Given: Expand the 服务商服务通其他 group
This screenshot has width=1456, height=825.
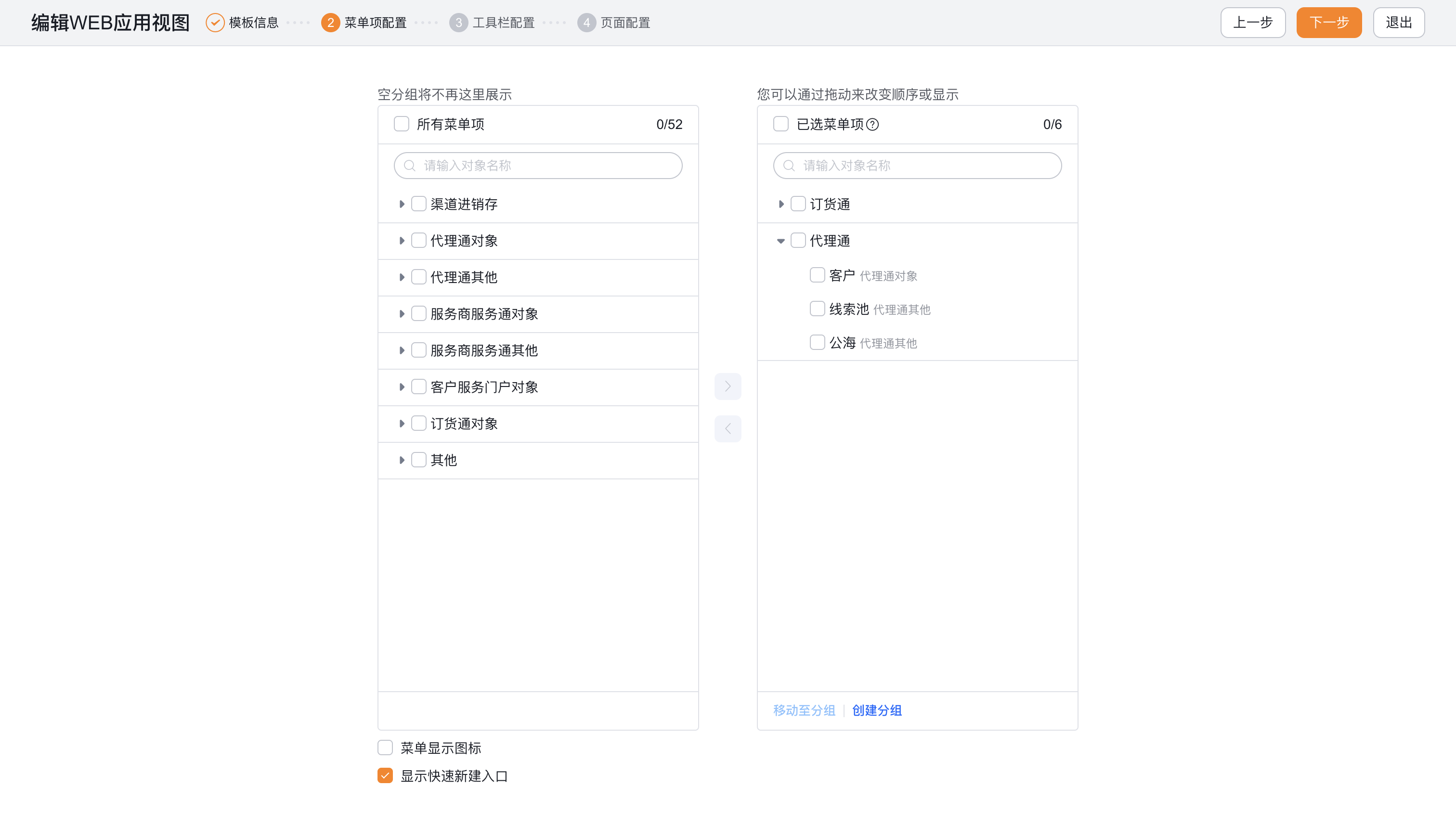Looking at the screenshot, I should click(401, 351).
